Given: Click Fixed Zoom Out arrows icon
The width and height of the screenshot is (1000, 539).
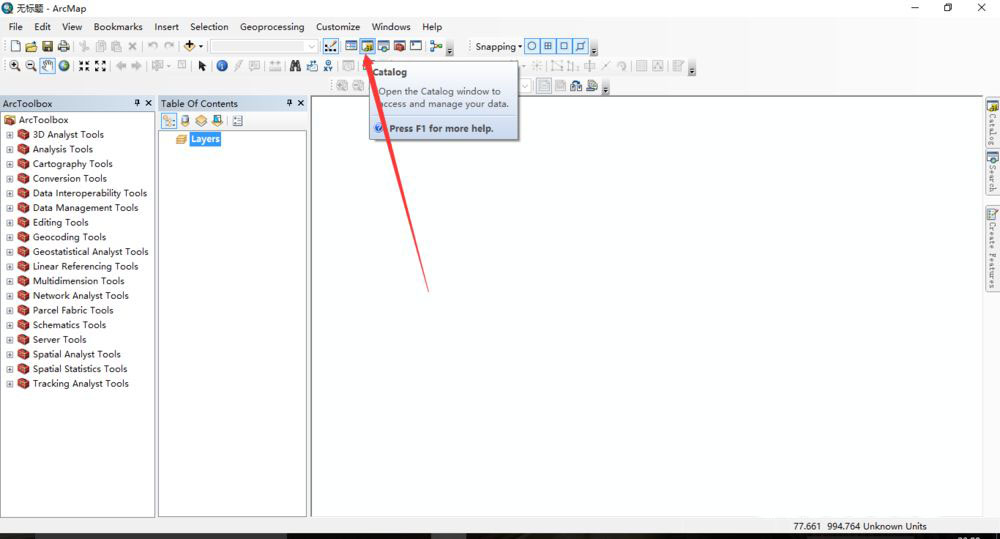Looking at the screenshot, I should pyautogui.click(x=100, y=66).
